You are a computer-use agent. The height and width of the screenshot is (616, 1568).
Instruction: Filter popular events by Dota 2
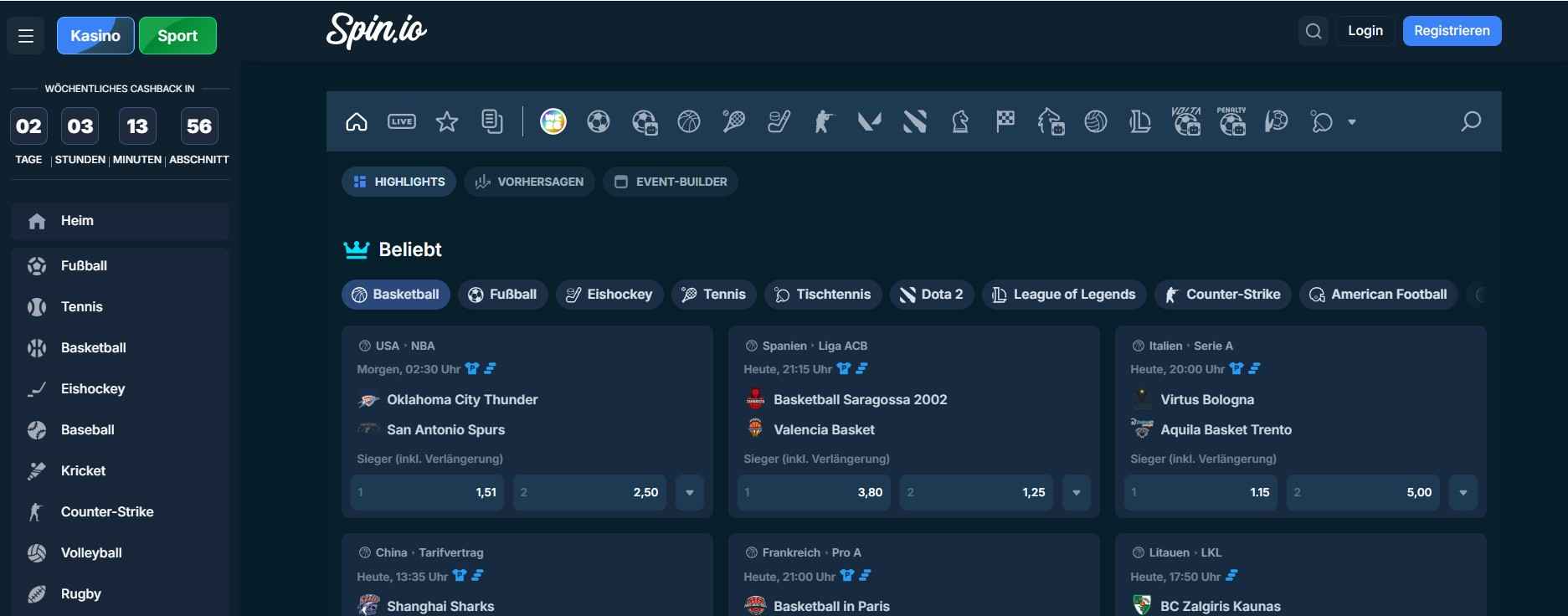coord(932,295)
